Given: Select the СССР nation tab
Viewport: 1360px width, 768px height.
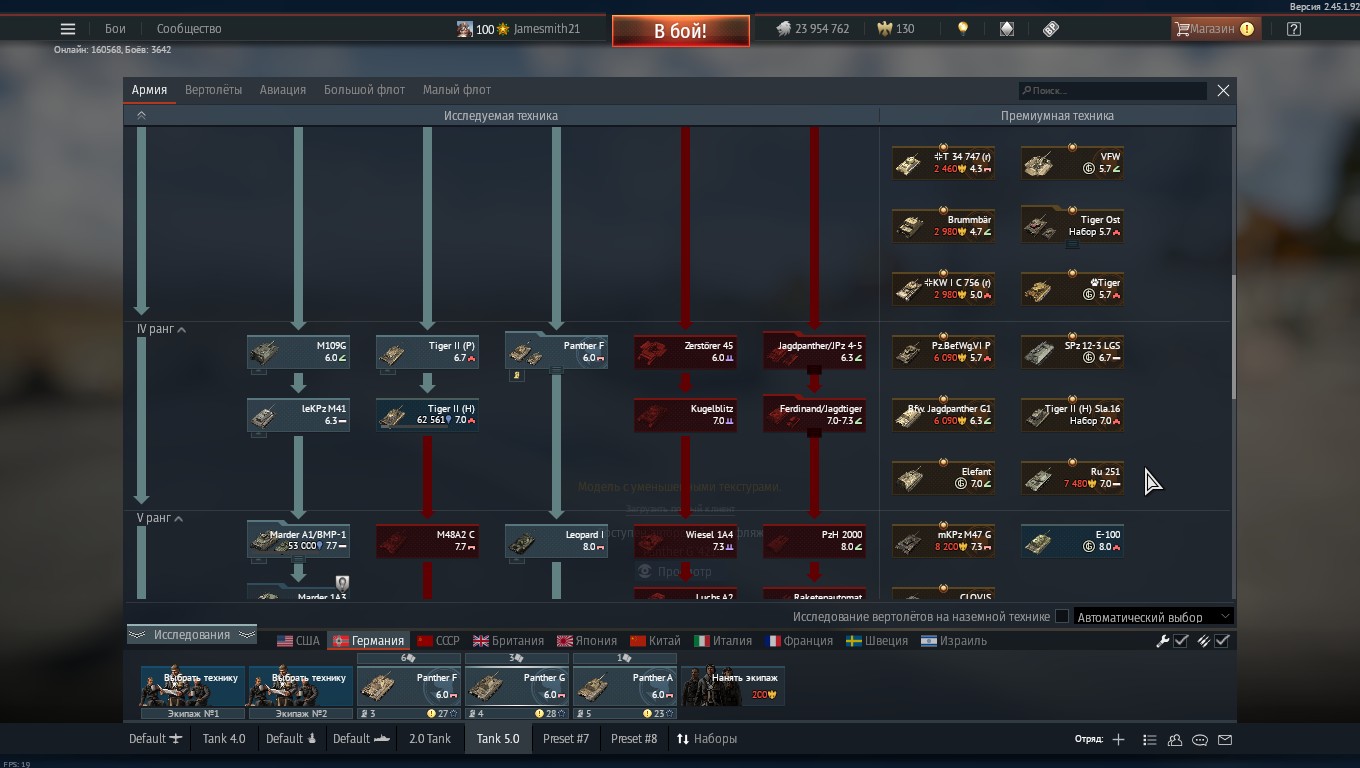Looking at the screenshot, I should click(438, 641).
